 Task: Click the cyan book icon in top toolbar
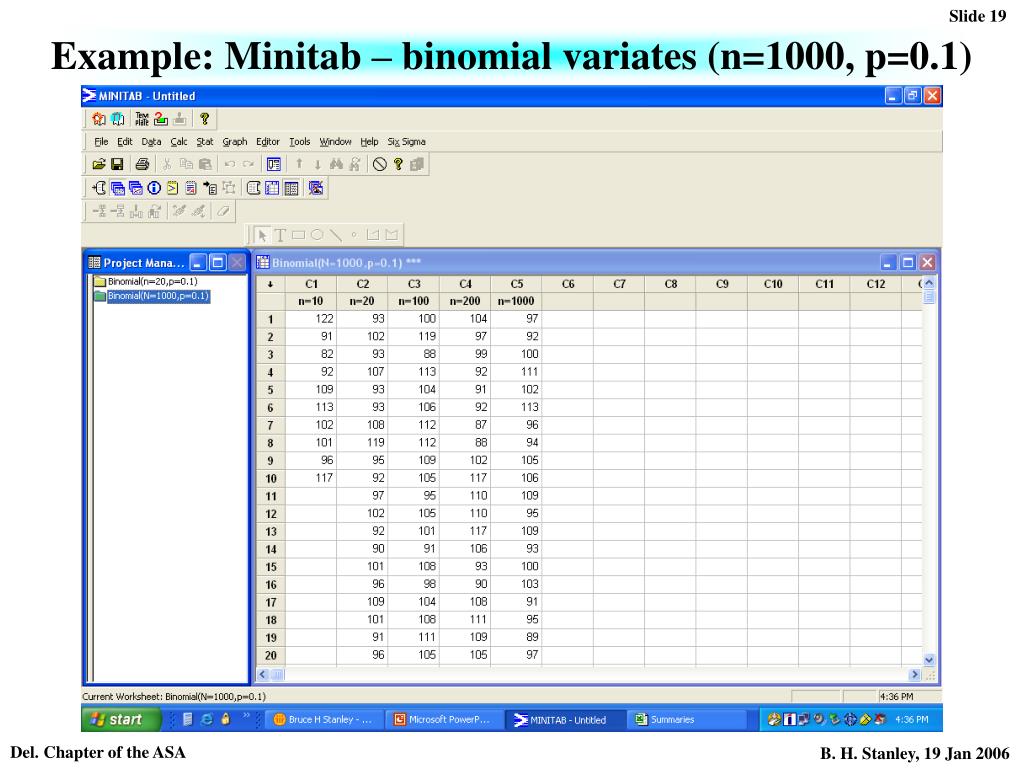[118, 119]
